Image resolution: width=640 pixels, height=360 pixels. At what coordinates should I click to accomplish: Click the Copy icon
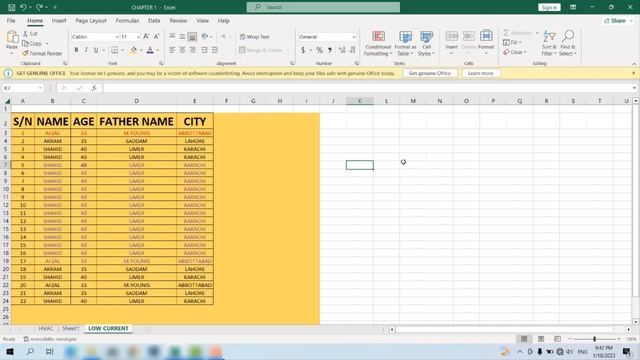(25, 43)
